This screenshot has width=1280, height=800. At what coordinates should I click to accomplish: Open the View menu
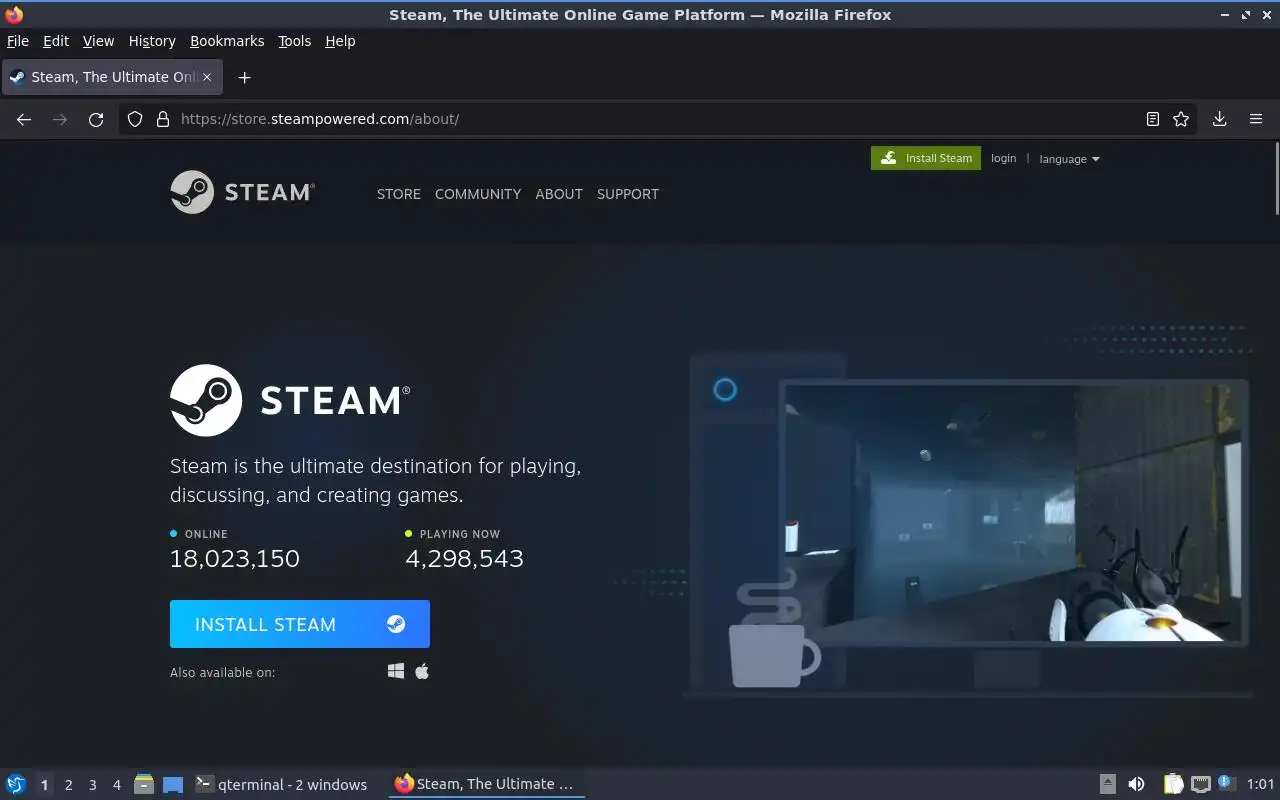98,41
